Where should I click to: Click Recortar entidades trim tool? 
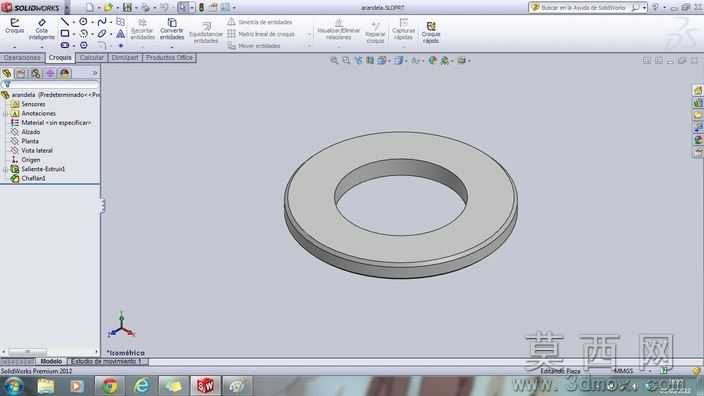click(x=142, y=30)
